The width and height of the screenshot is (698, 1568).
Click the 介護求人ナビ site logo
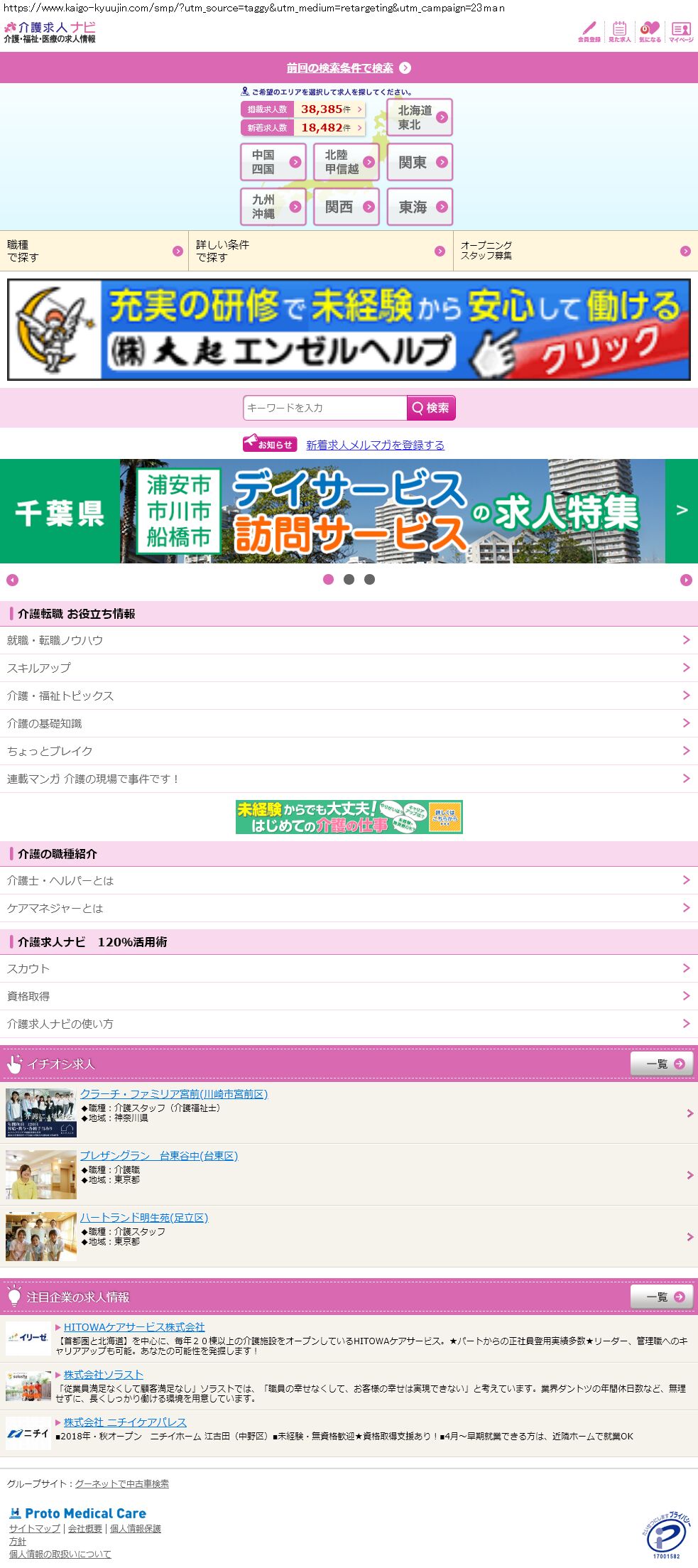coord(50,32)
